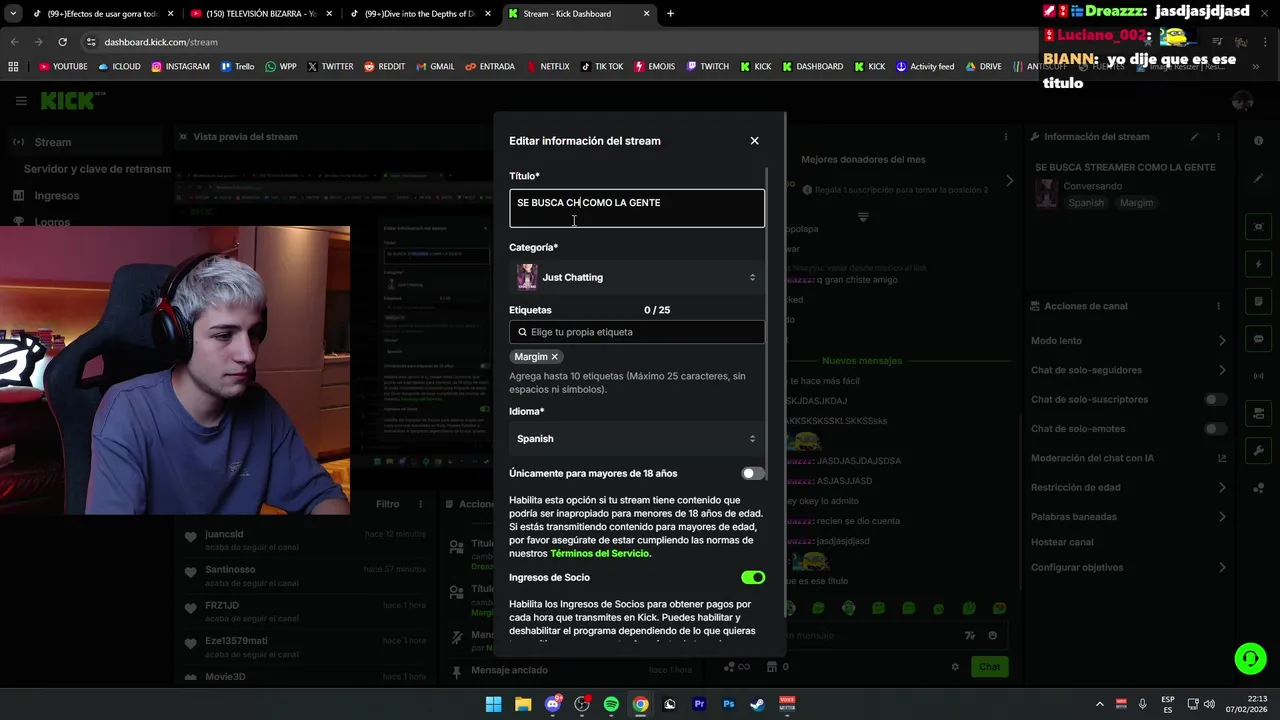The height and width of the screenshot is (720, 1280).
Task: Click Filtro in activity feed
Action: [x=387, y=504]
